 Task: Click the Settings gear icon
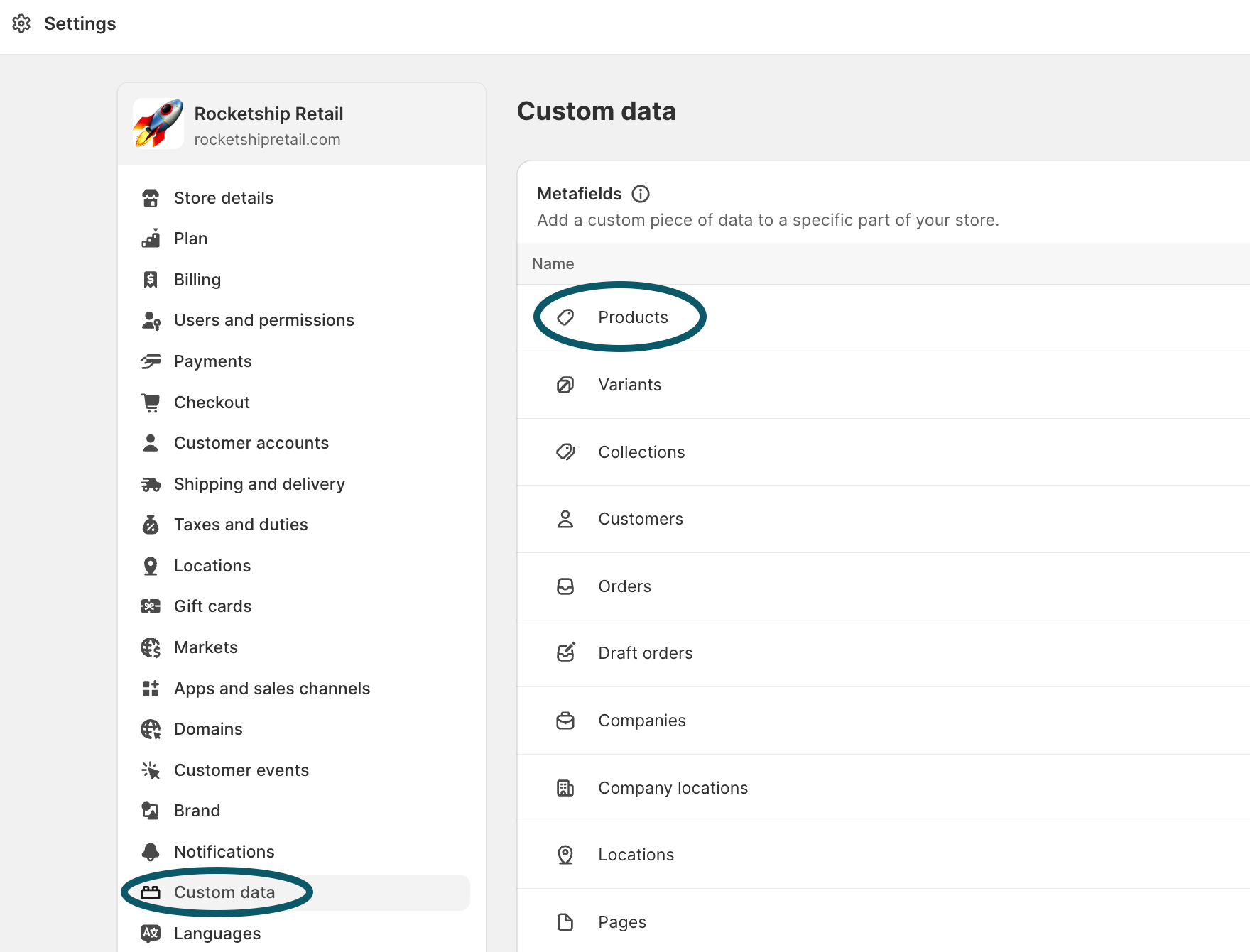pyautogui.click(x=21, y=23)
